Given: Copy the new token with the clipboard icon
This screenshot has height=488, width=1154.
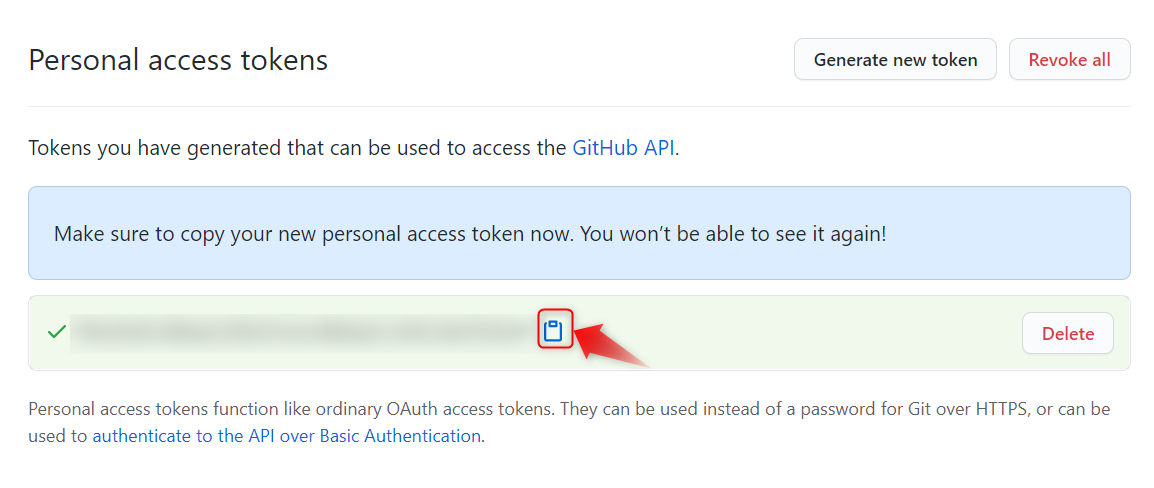Looking at the screenshot, I should pyautogui.click(x=553, y=332).
